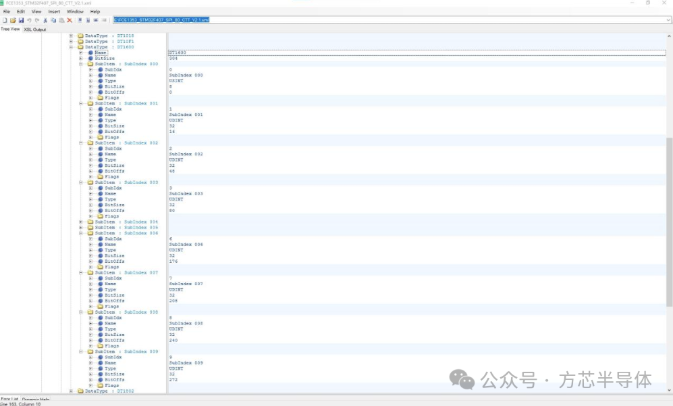This screenshot has width=673, height=406.
Task: Switch to the Tree View tab
Action: point(10,29)
